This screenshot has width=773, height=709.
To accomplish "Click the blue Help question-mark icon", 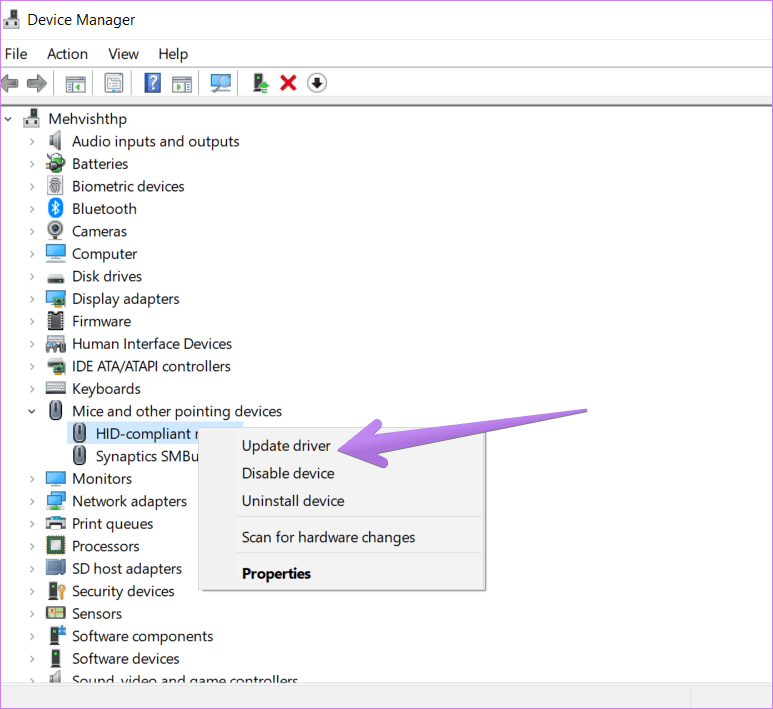I will (152, 83).
